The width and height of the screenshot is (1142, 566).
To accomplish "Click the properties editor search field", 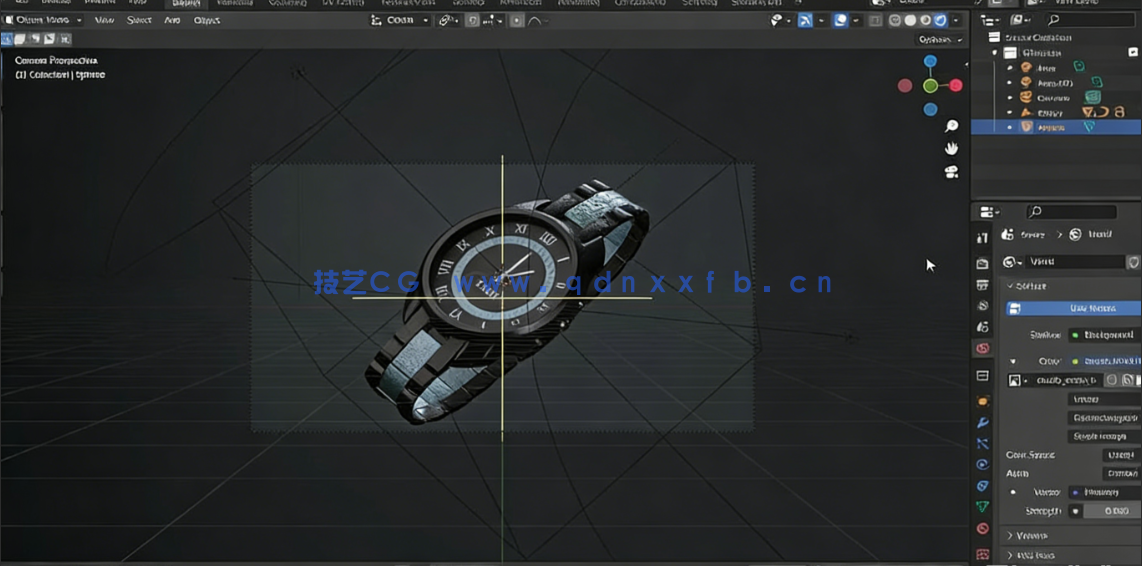I will point(1071,212).
